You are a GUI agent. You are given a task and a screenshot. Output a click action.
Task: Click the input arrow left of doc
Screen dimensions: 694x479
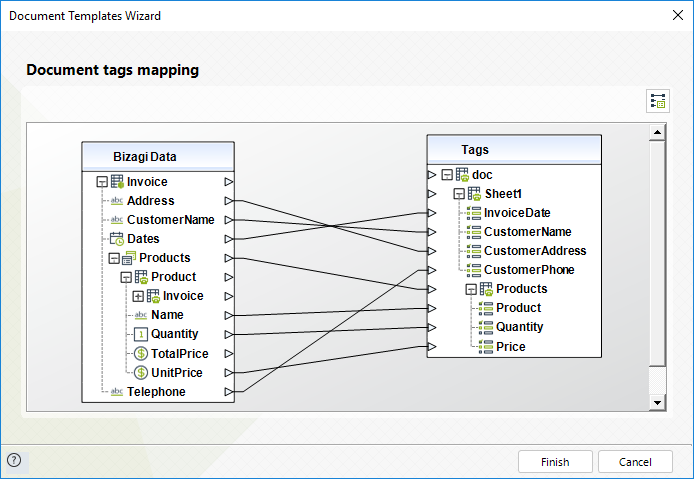point(432,175)
